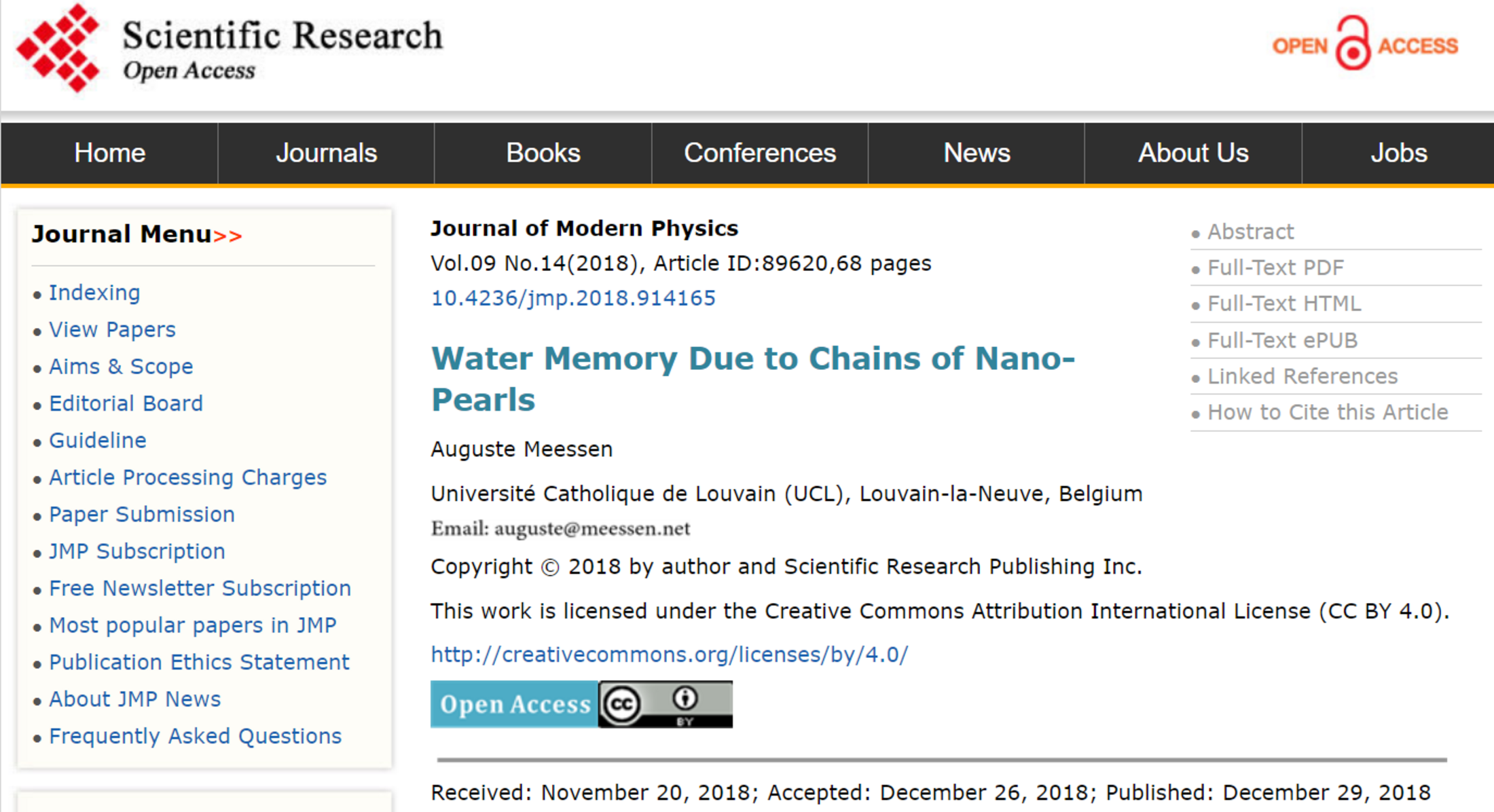Open the Journals navigation tab
Viewport: 1494px width, 812px height.
pyautogui.click(x=326, y=153)
